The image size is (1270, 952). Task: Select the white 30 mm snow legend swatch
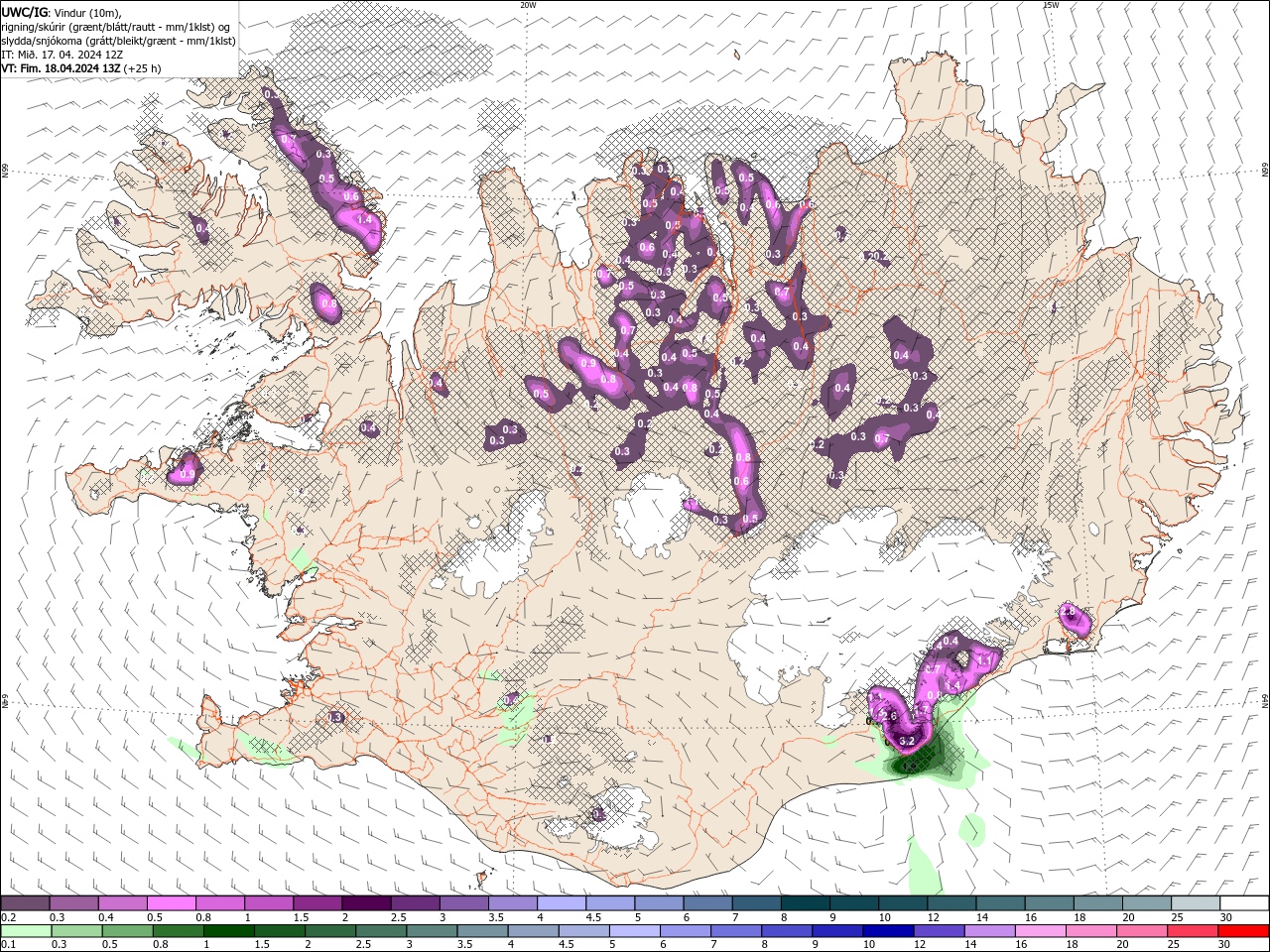[1245, 903]
